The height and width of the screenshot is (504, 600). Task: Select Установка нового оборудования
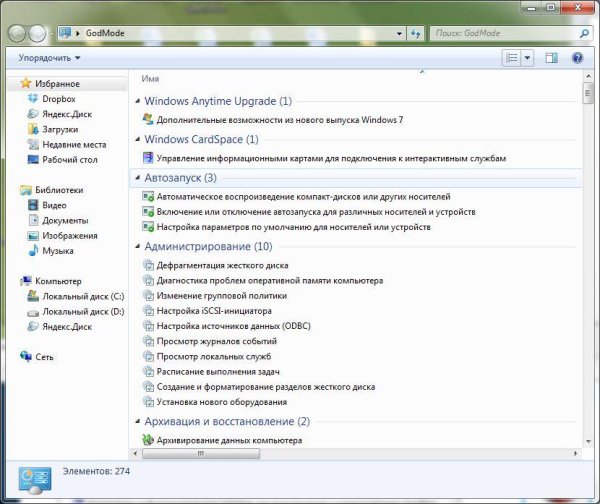[x=222, y=402]
